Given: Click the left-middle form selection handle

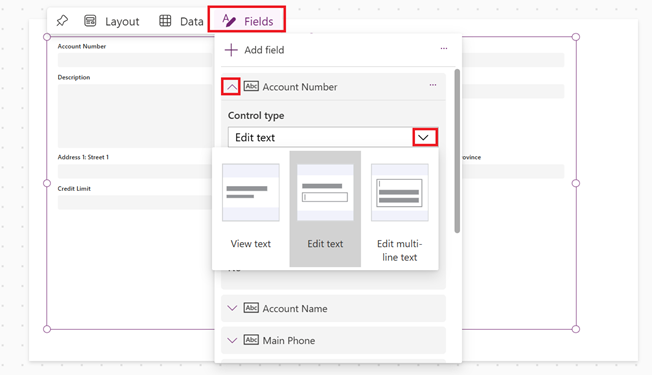Looking at the screenshot, I should tap(47, 183).
